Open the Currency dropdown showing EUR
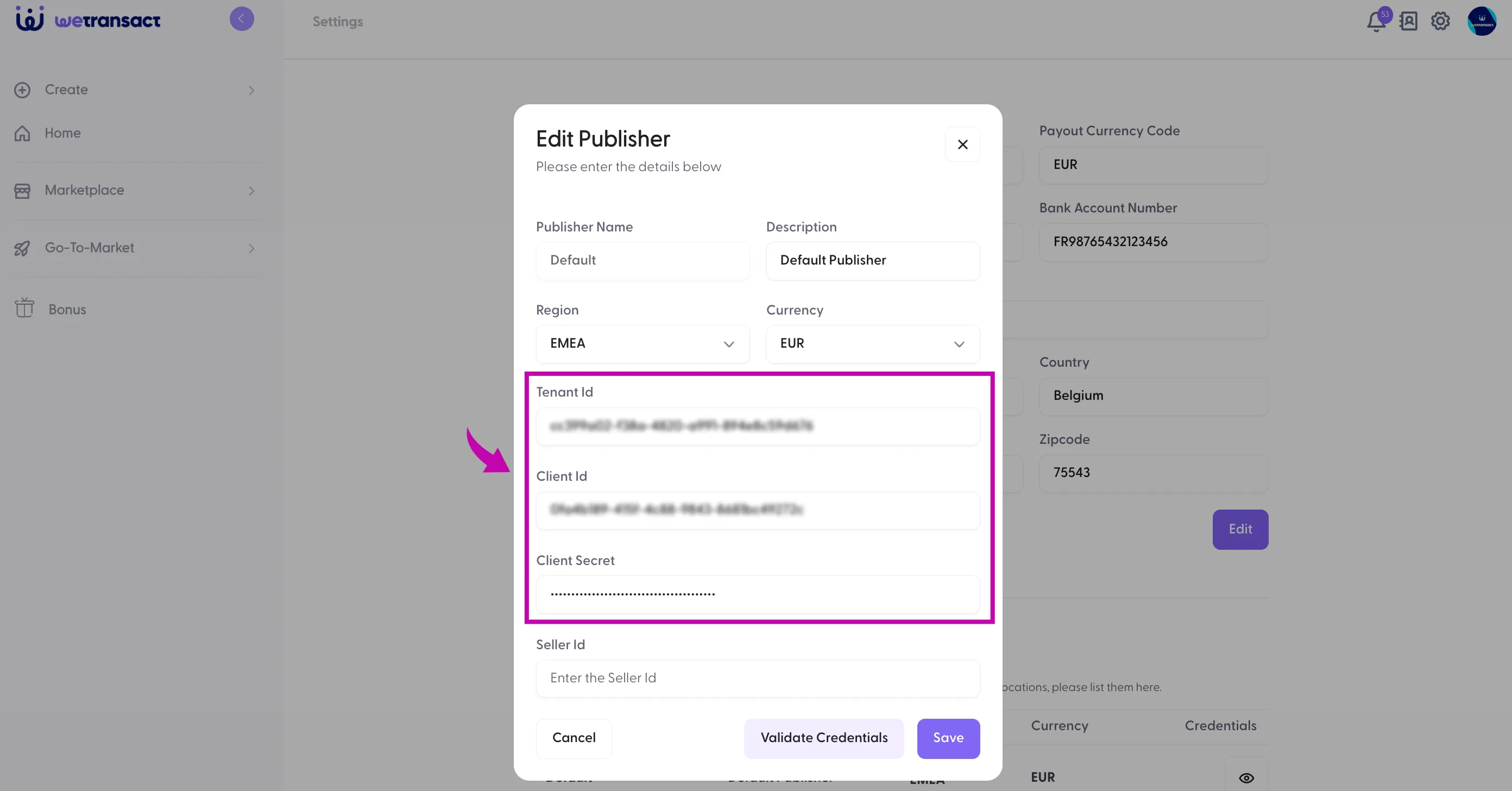This screenshot has height=791, width=1512. [x=873, y=343]
